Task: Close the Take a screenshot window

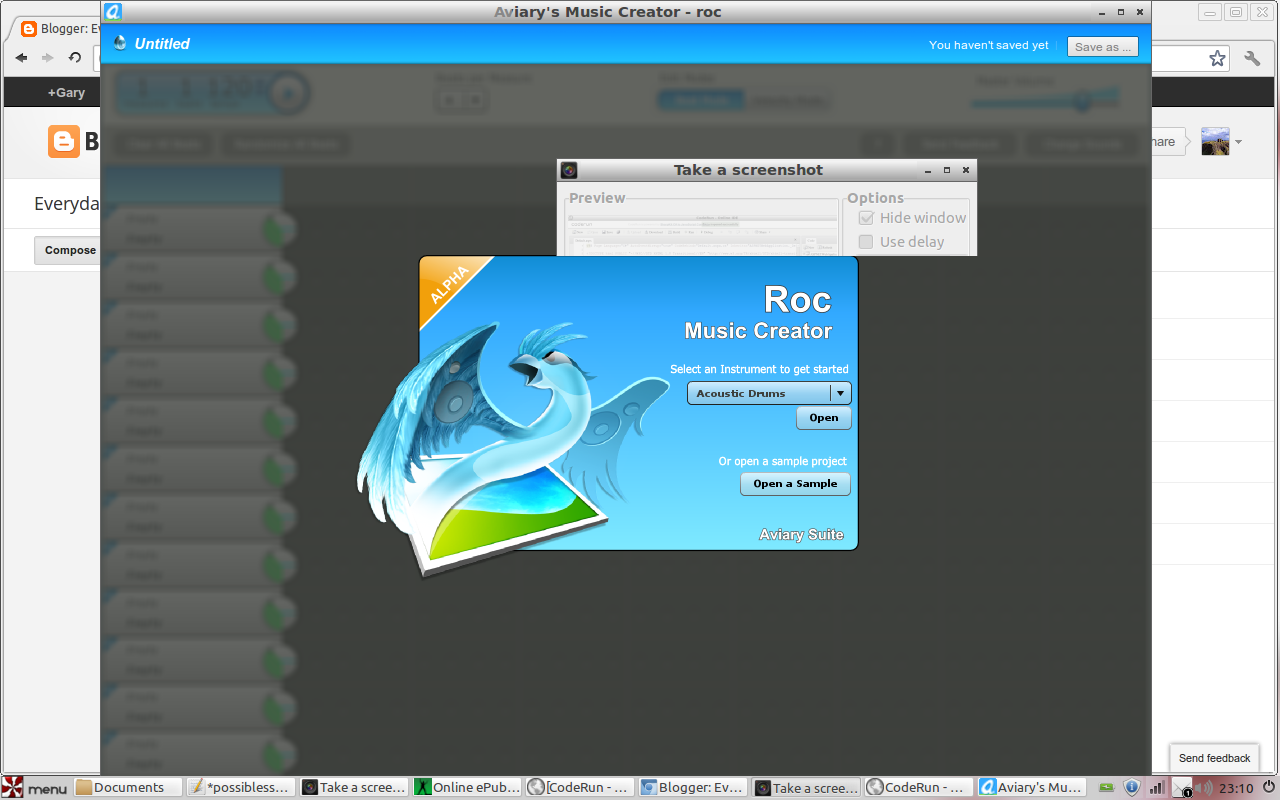Action: 965,170
